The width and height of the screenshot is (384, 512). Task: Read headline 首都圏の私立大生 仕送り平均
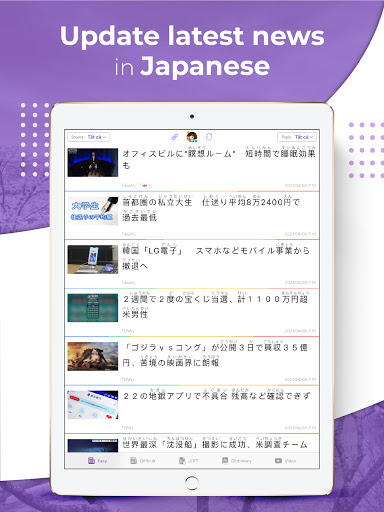click(x=211, y=209)
